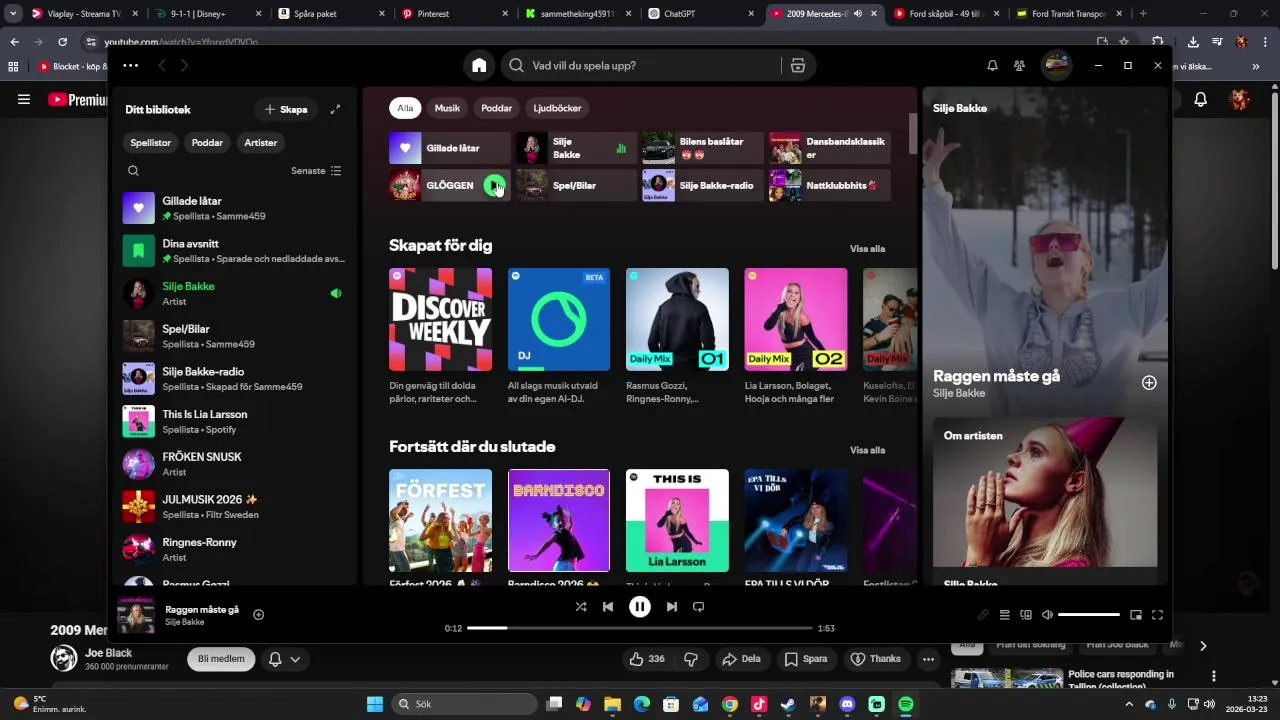Open File Explorer from the taskbar
This screenshot has height=720, width=1280.
(x=612, y=704)
